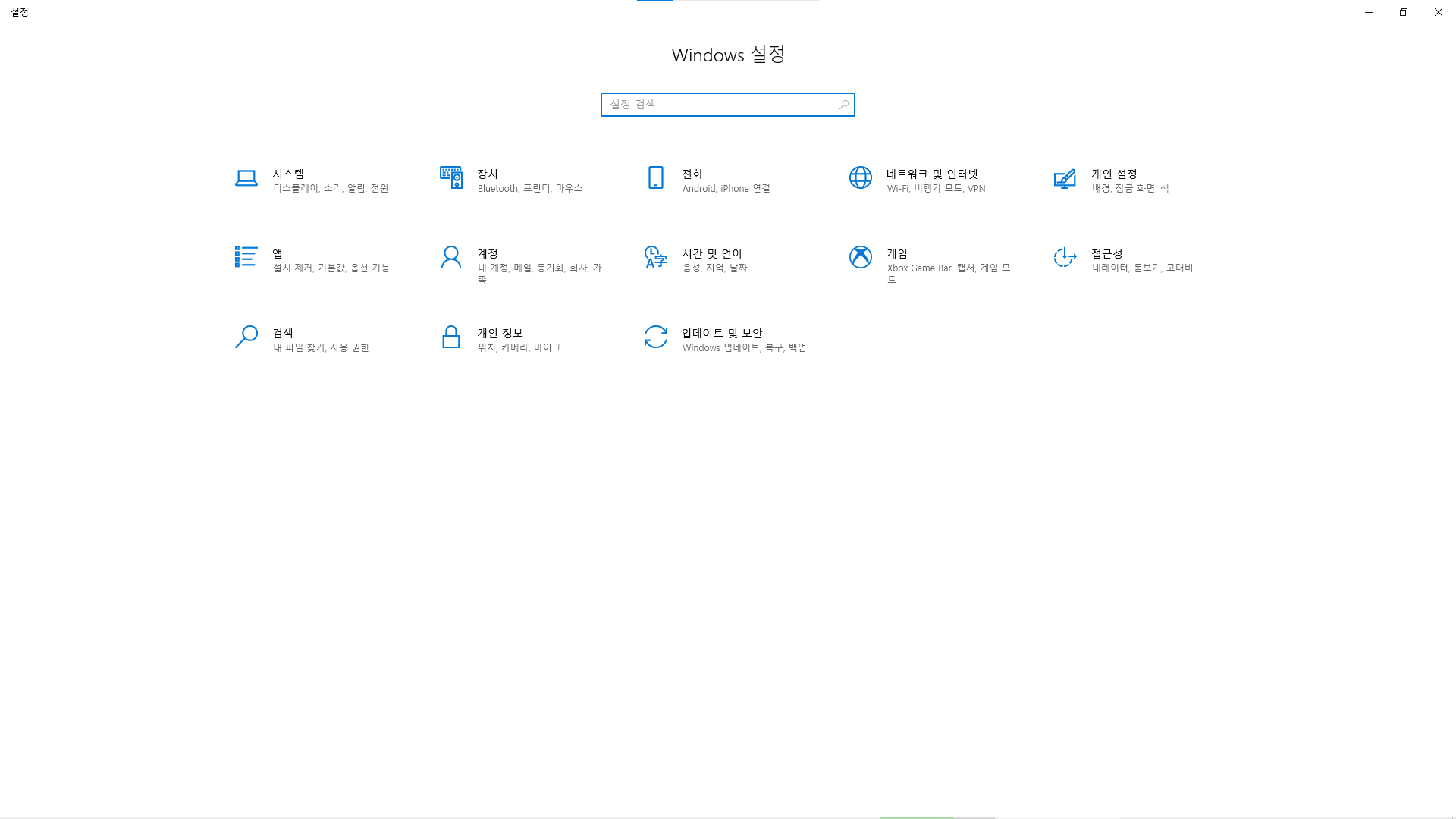Open the 업데이트 및 보안 refresh arrows icon
Viewport: 1456px width, 819px height.
[655, 337]
